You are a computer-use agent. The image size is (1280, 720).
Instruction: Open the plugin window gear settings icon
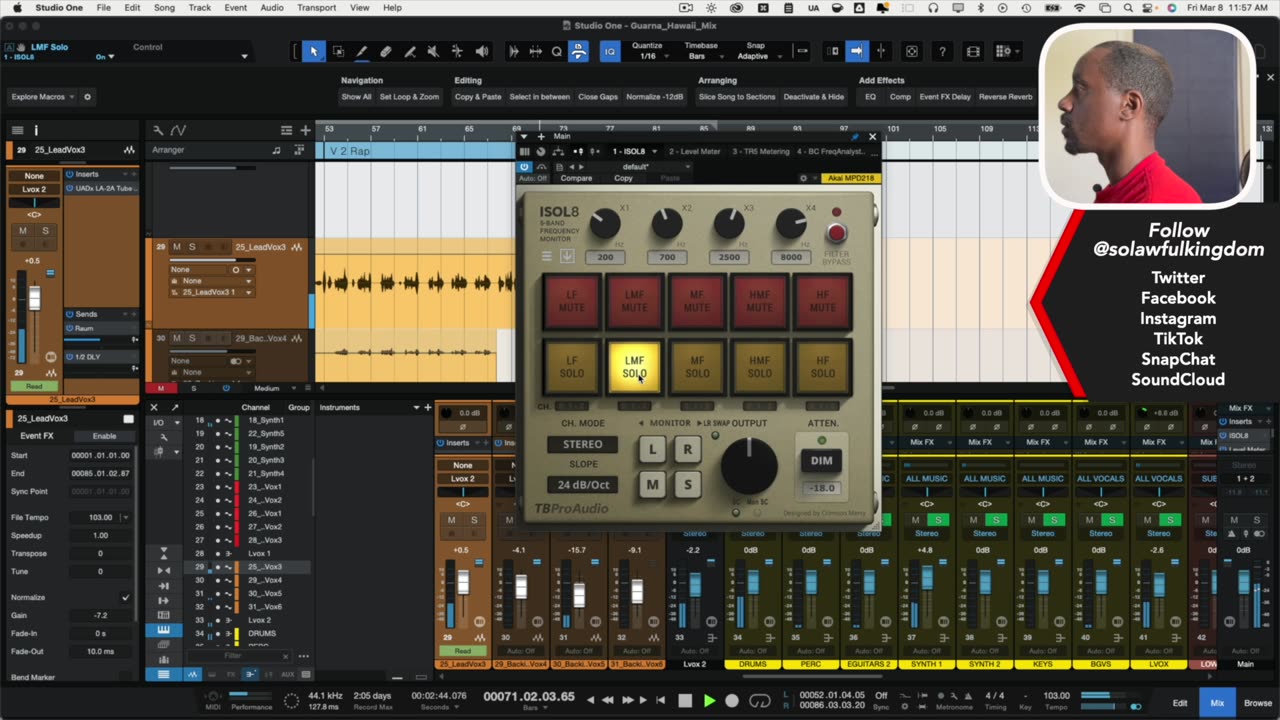coord(803,178)
